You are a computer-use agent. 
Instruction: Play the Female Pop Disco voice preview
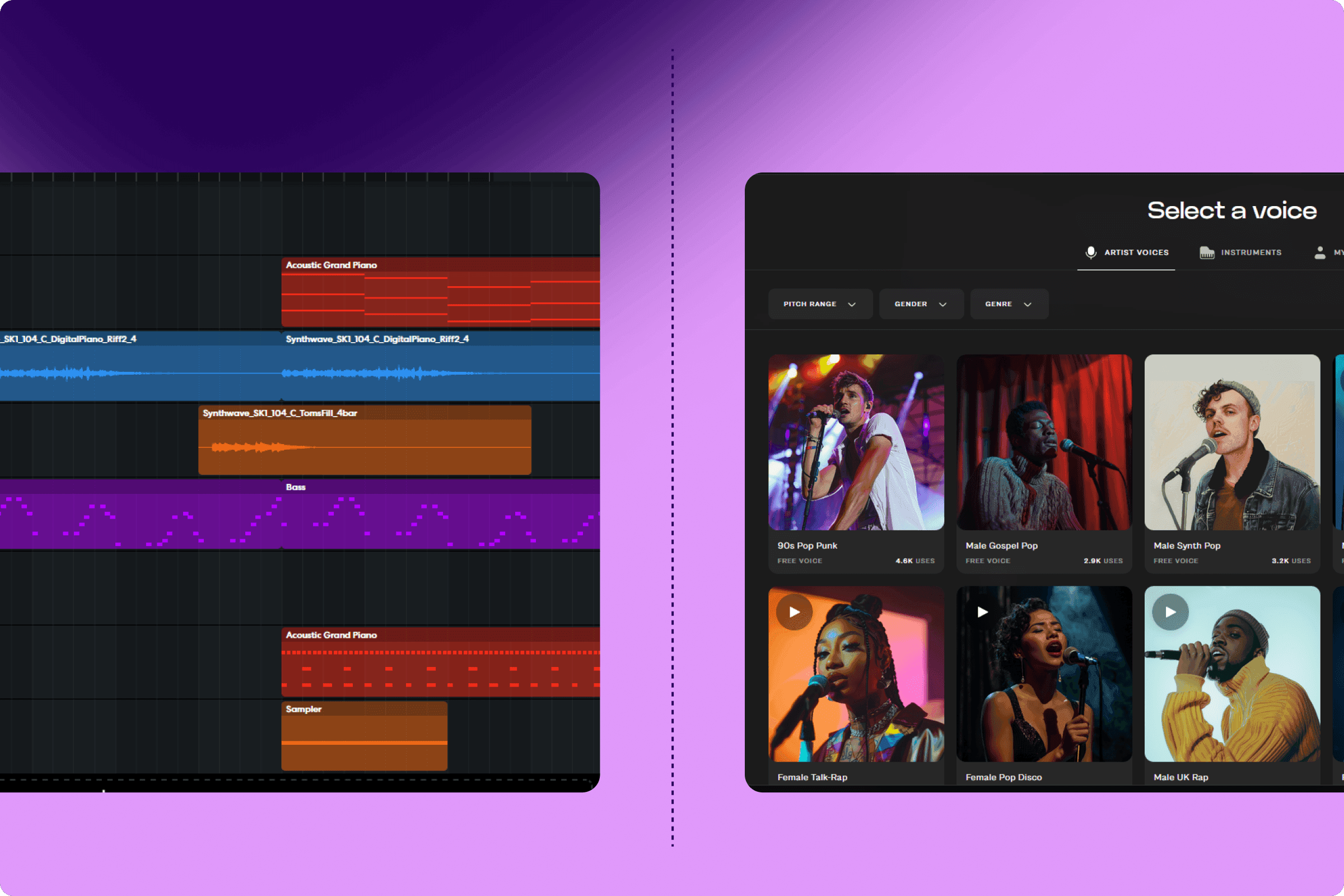point(982,612)
